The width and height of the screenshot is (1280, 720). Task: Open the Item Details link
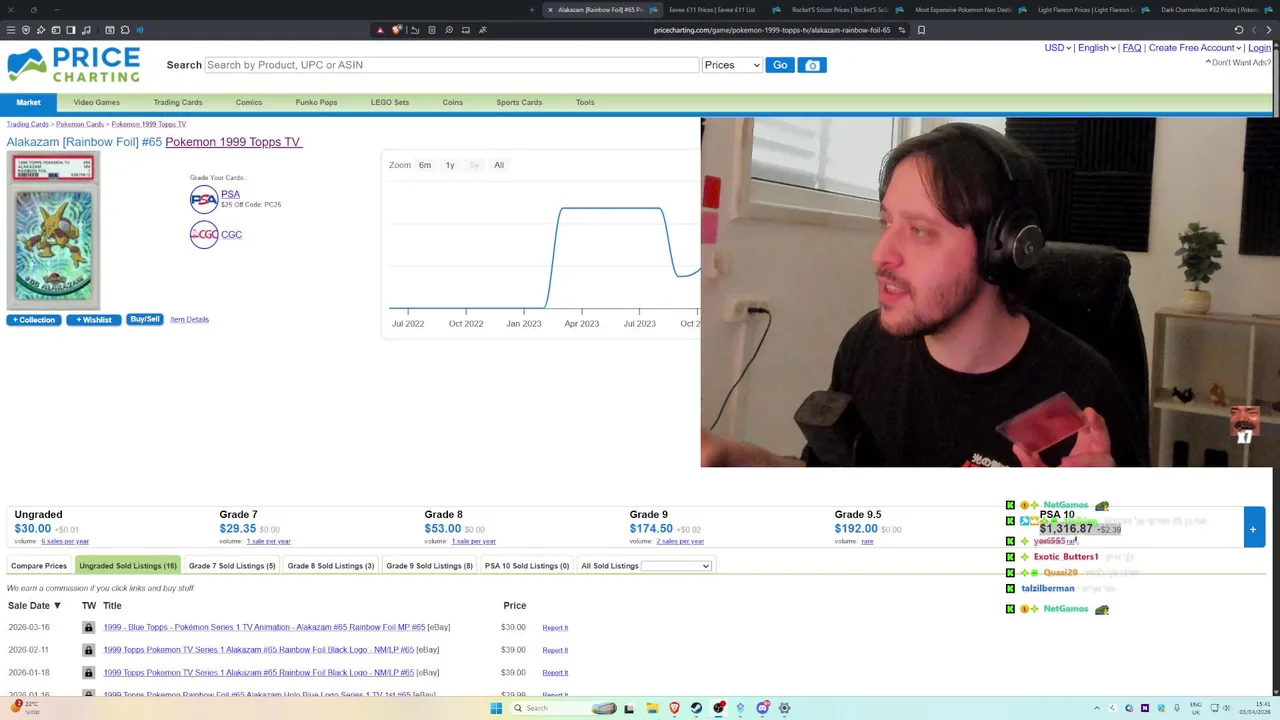pos(189,320)
